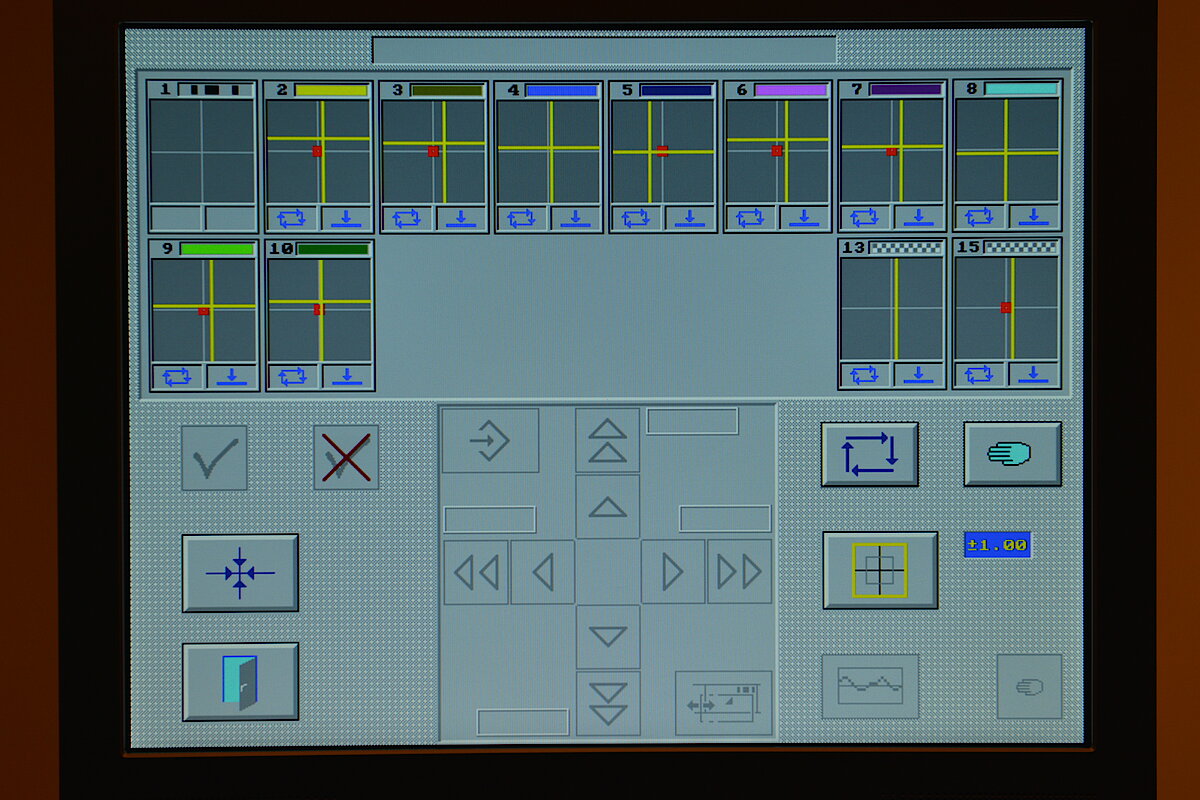Click the single down arrow button

(x=608, y=637)
